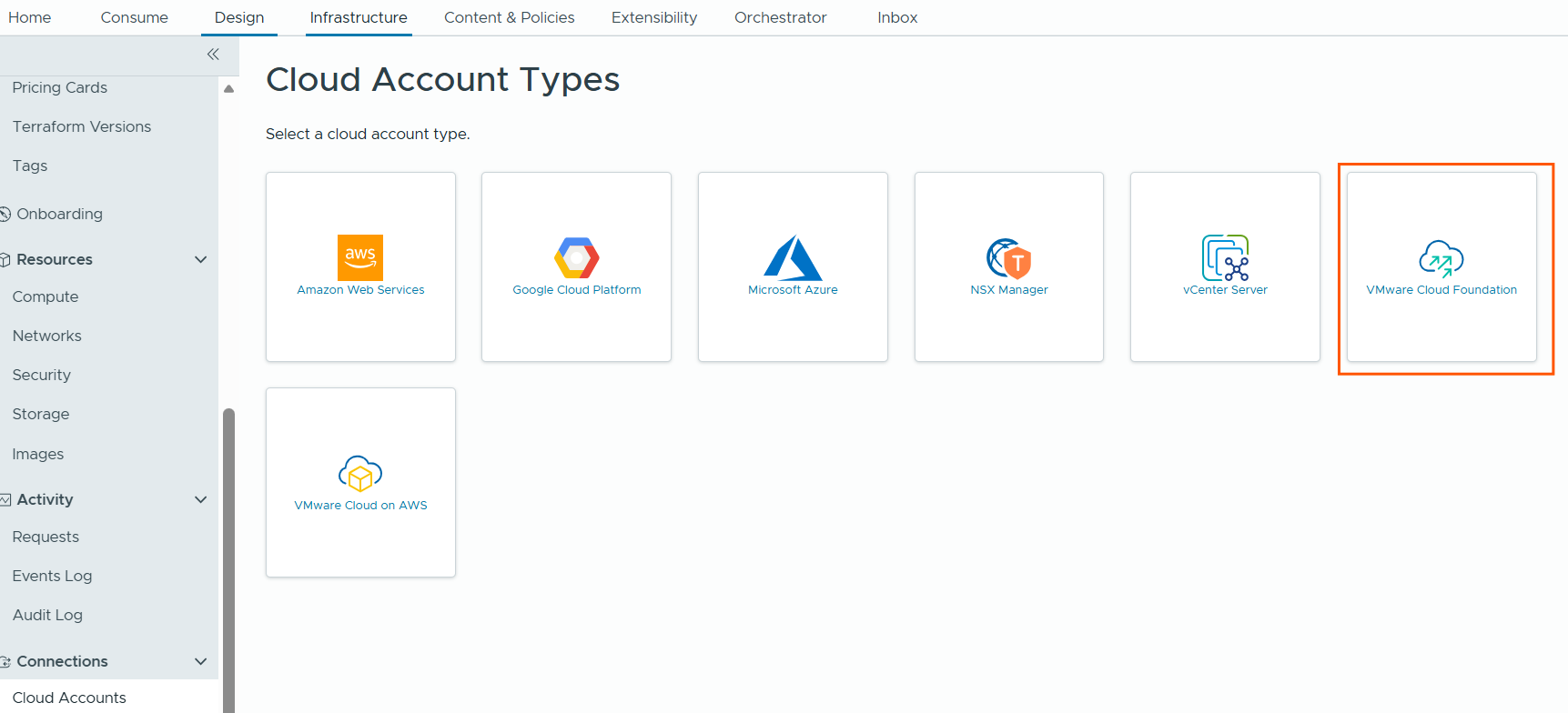Viewport: 1568px width, 713px height.
Task: Select the Amazon Web Services icon
Action: point(360,257)
